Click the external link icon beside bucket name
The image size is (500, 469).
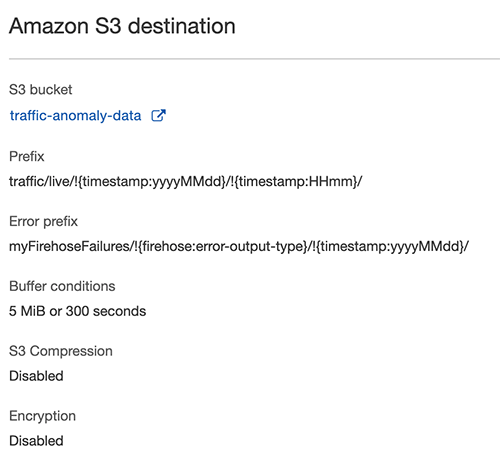(158, 115)
